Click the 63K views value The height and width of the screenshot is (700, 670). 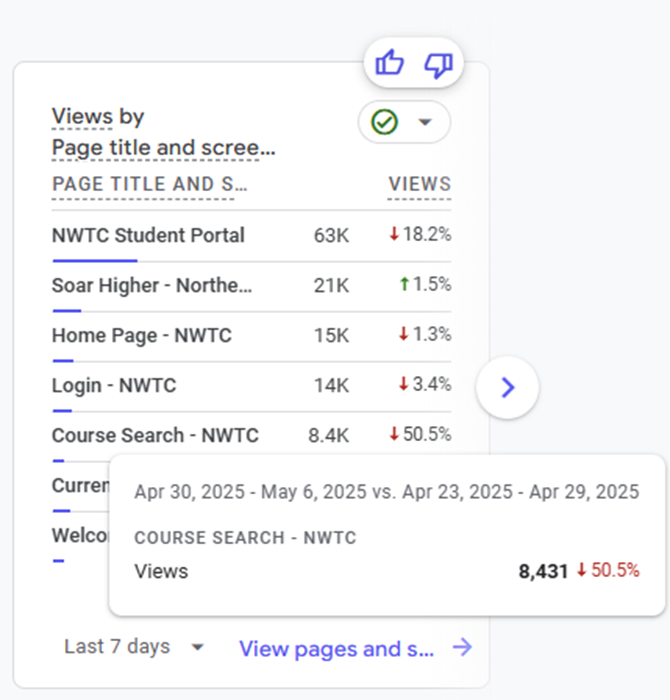(331, 235)
